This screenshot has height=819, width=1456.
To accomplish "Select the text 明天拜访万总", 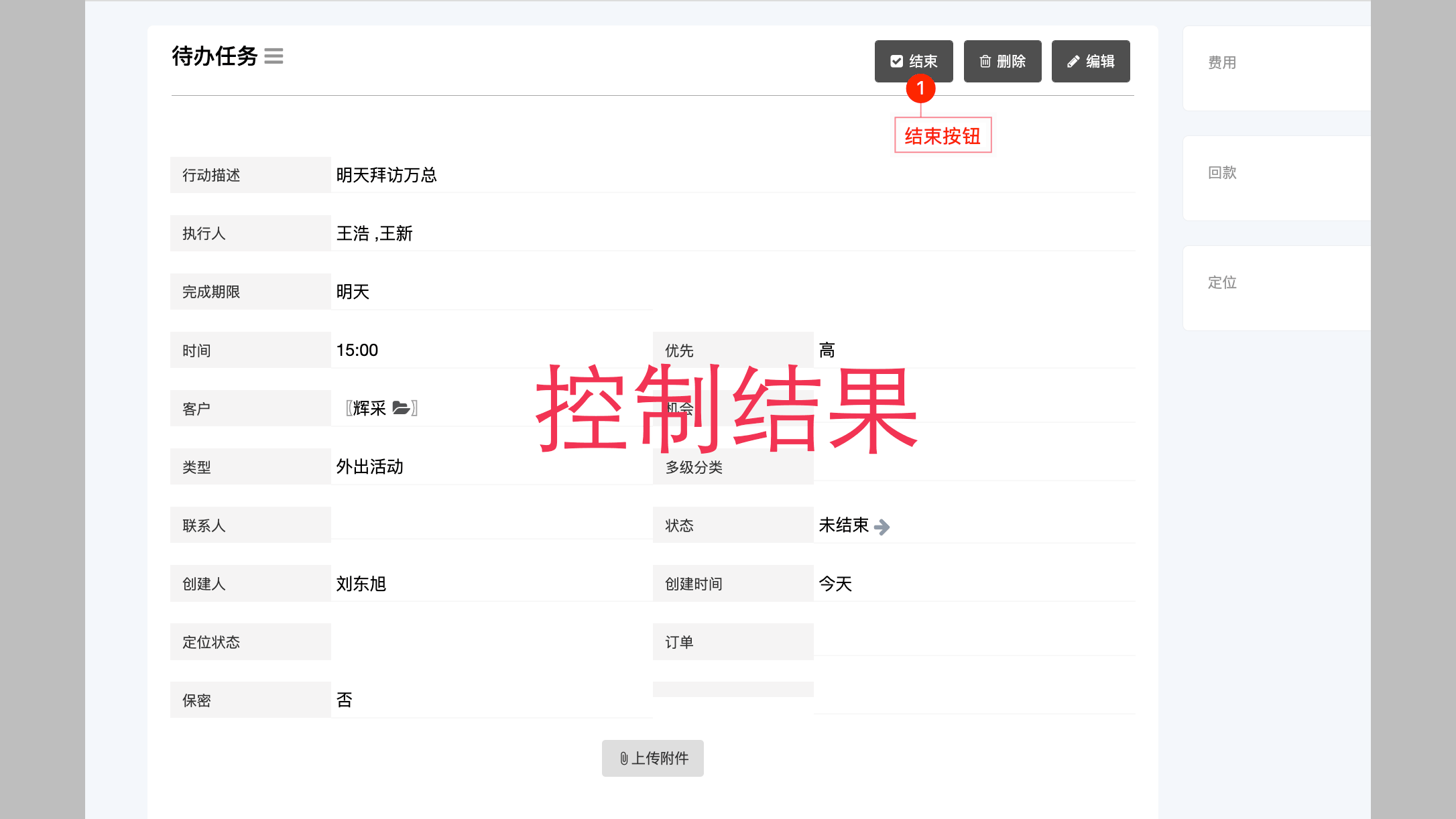I will click(x=386, y=175).
